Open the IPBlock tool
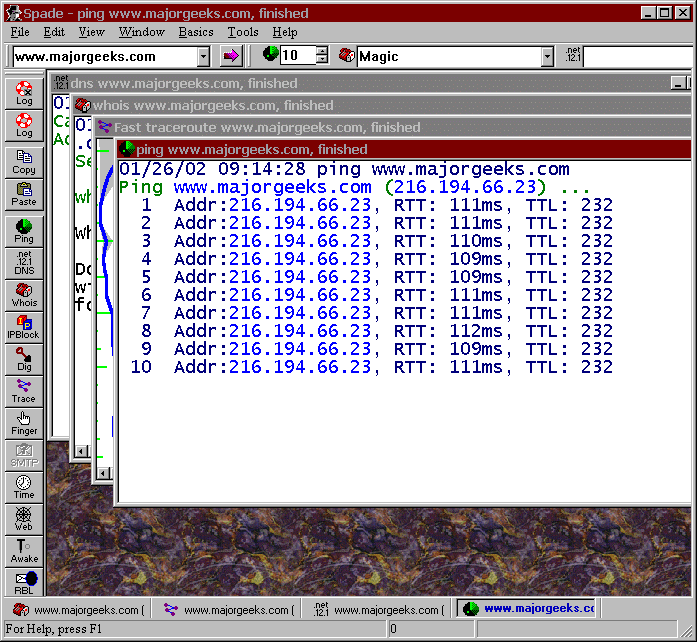The height and width of the screenshot is (642, 697). pyautogui.click(x=24, y=327)
